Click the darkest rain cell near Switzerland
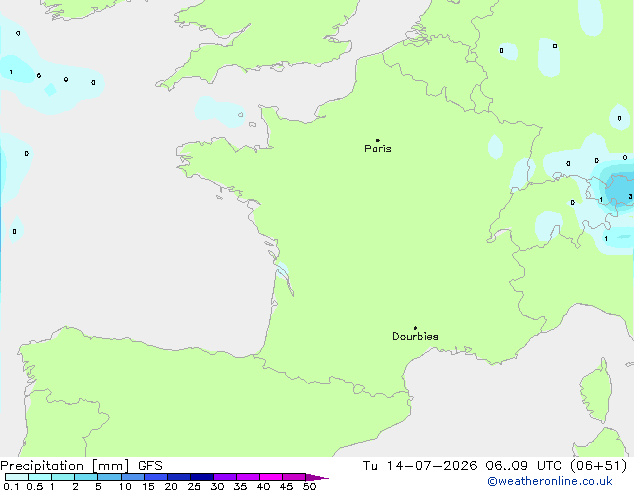 621,188
